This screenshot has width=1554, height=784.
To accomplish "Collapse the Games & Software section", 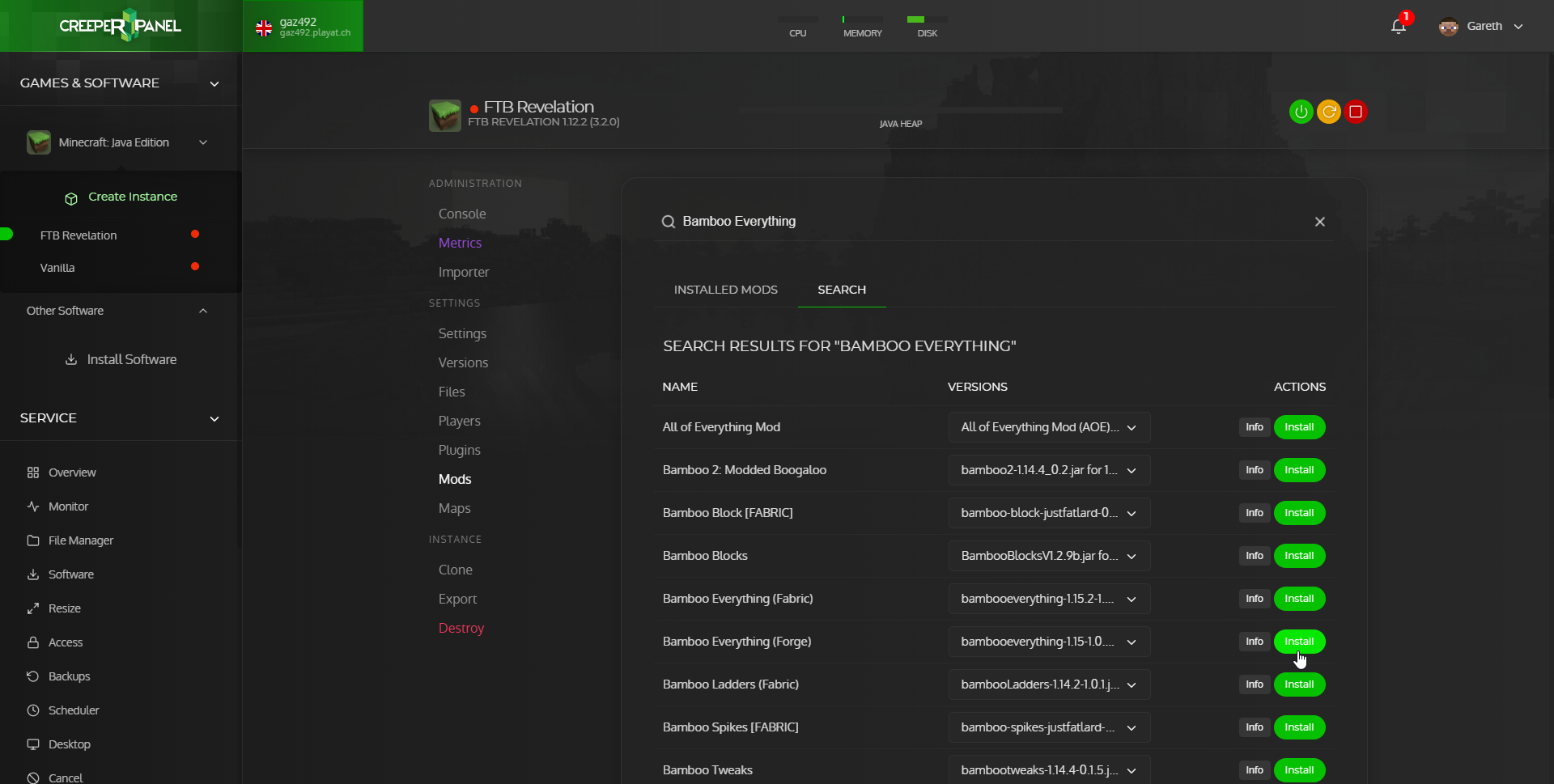I will [x=214, y=83].
